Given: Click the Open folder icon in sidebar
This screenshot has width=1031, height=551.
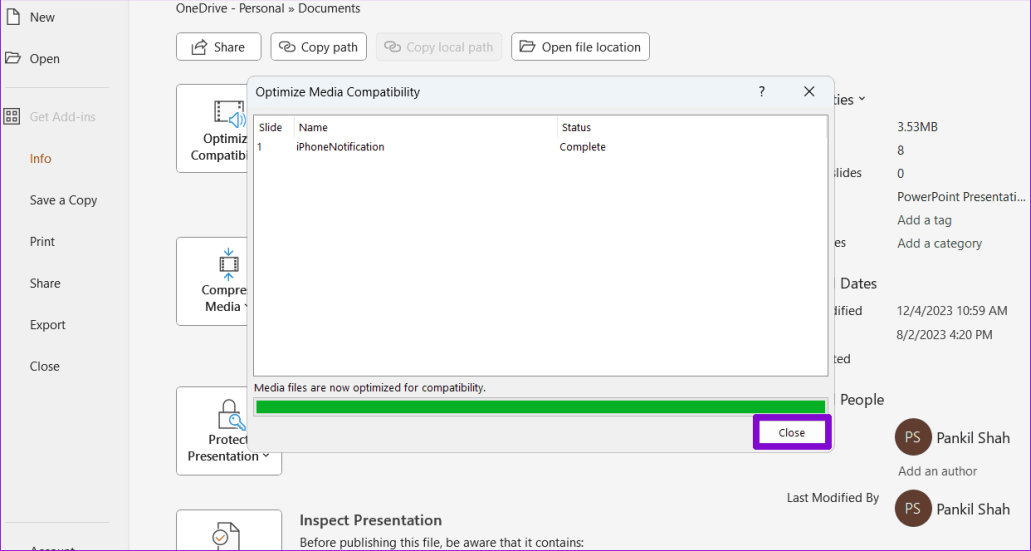Looking at the screenshot, I should click(12, 58).
